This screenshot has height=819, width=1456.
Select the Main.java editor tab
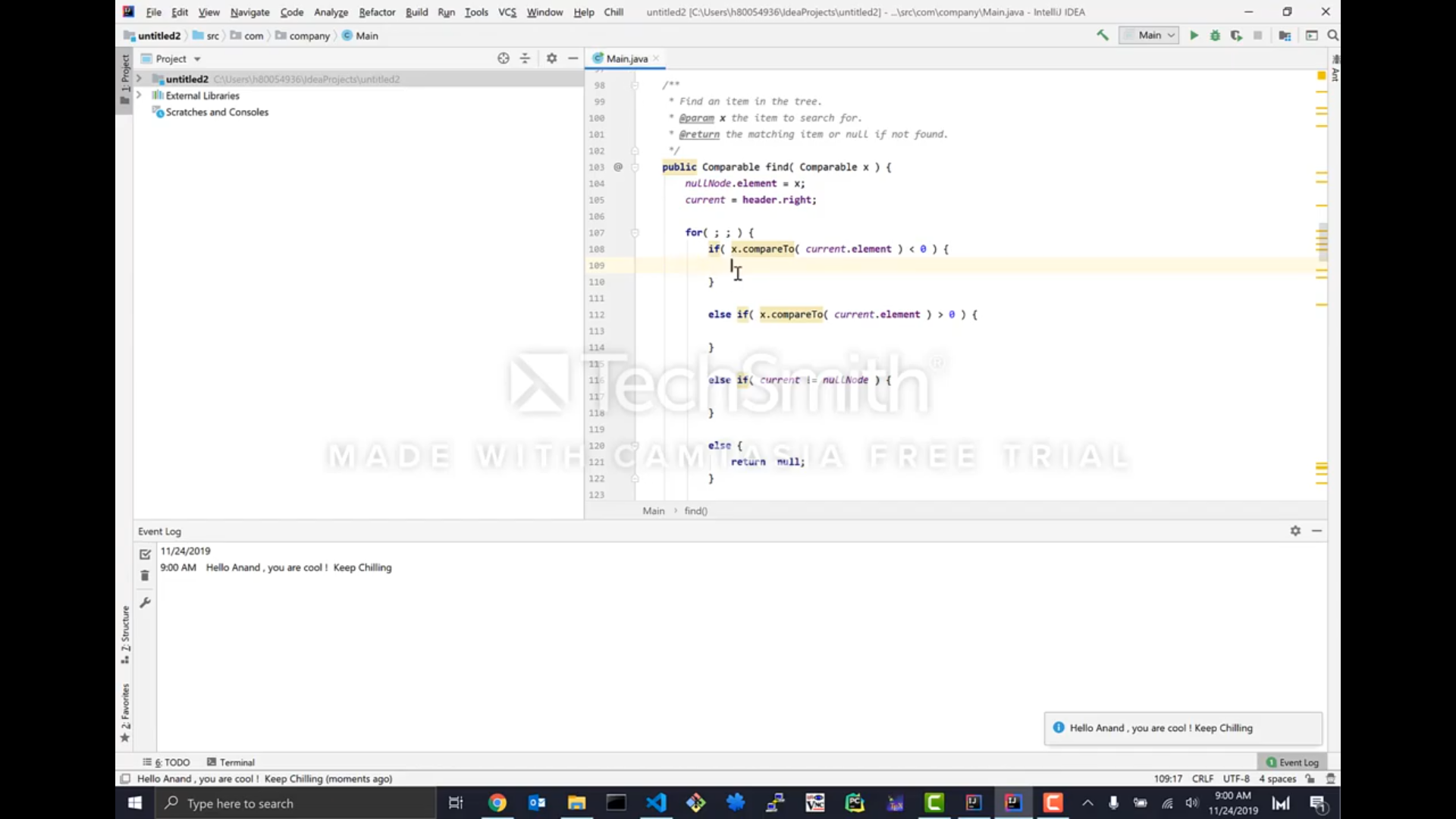(626, 58)
